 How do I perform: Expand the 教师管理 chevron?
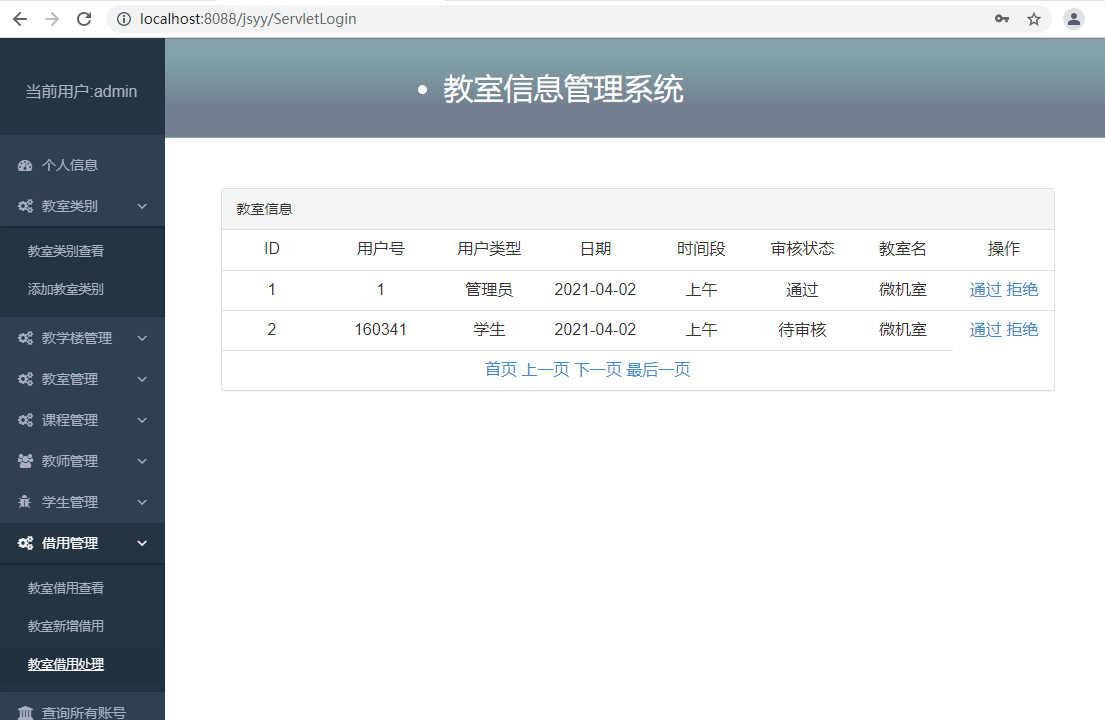point(142,461)
